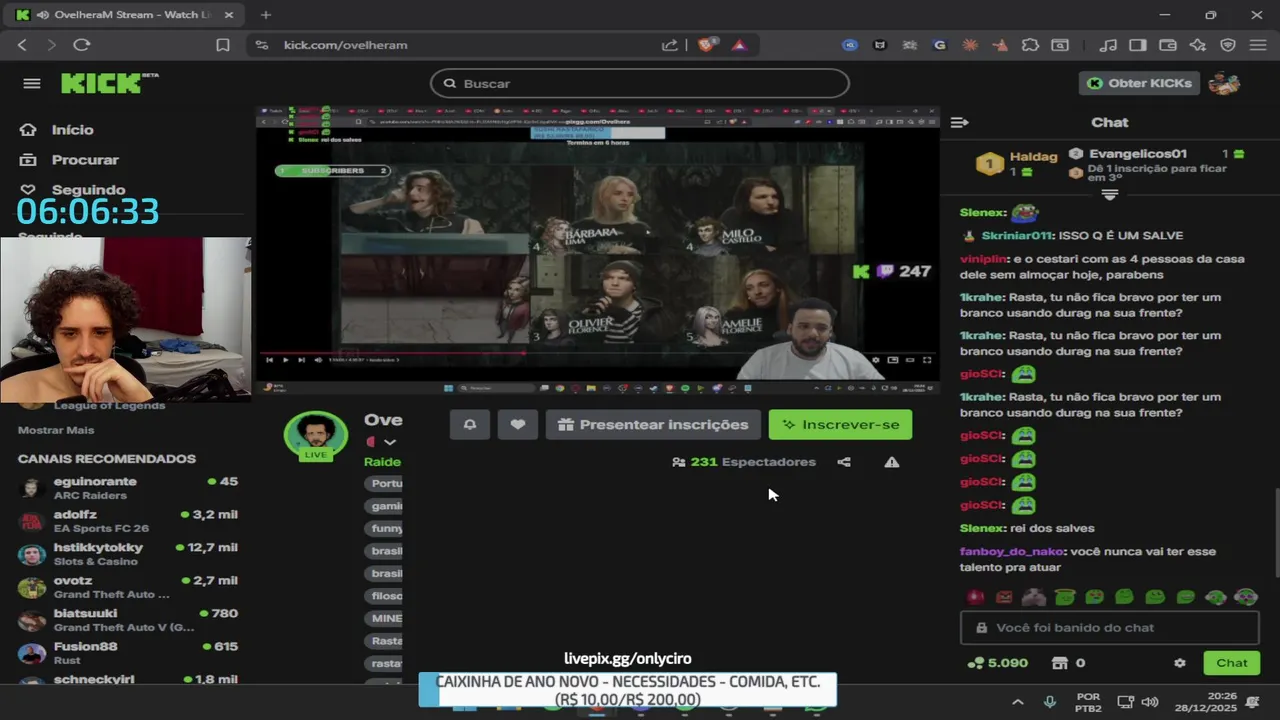The height and width of the screenshot is (720, 1280).
Task: Focus the Buscar search field
Action: [640, 84]
